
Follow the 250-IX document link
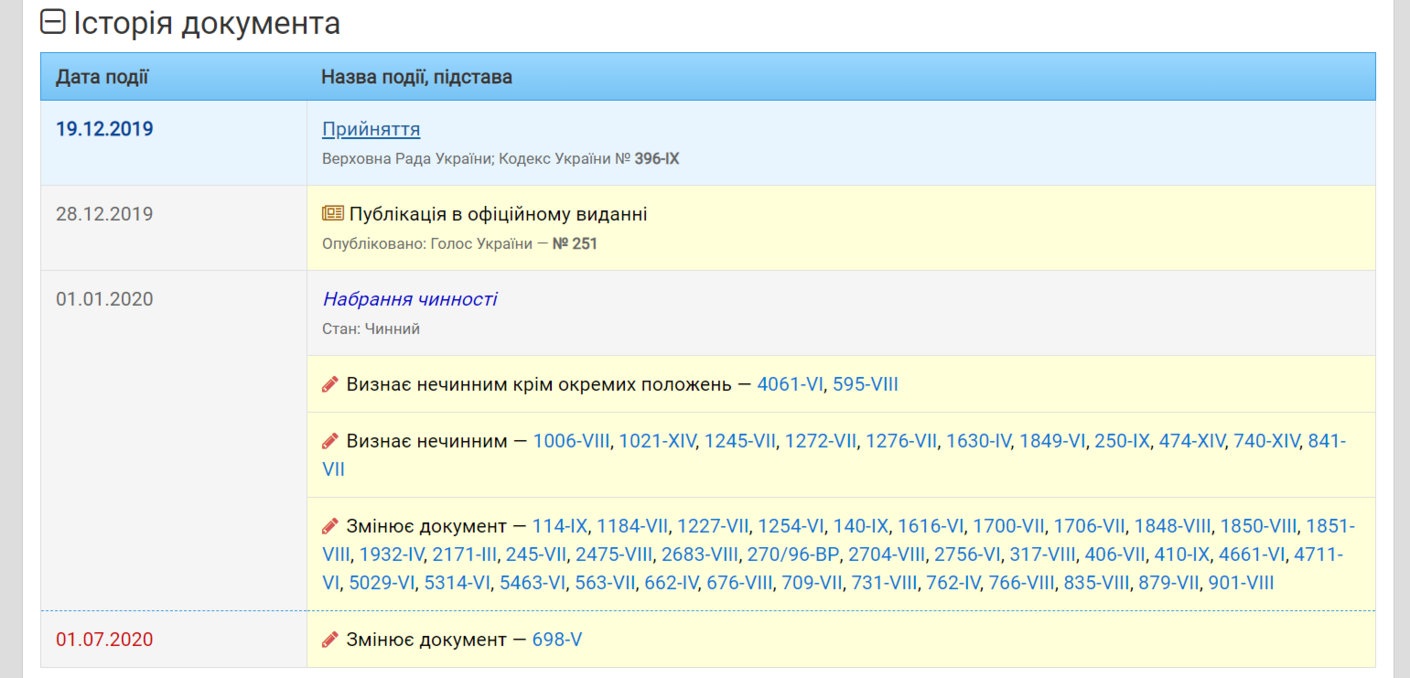(1122, 441)
